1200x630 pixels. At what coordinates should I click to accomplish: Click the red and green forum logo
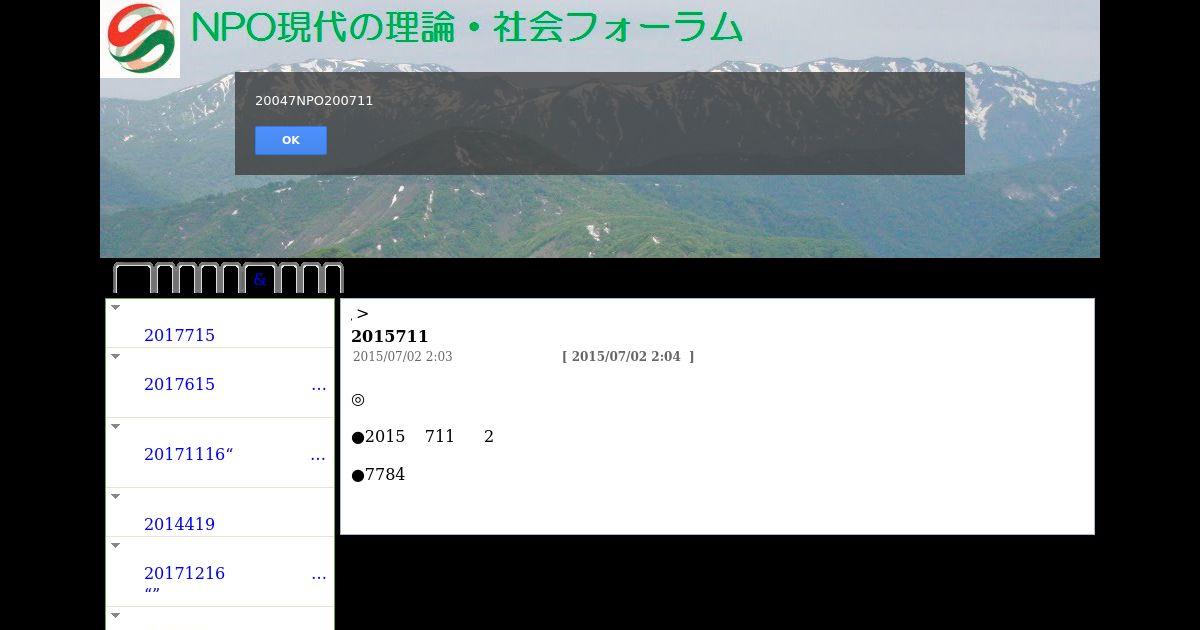click(x=140, y=39)
